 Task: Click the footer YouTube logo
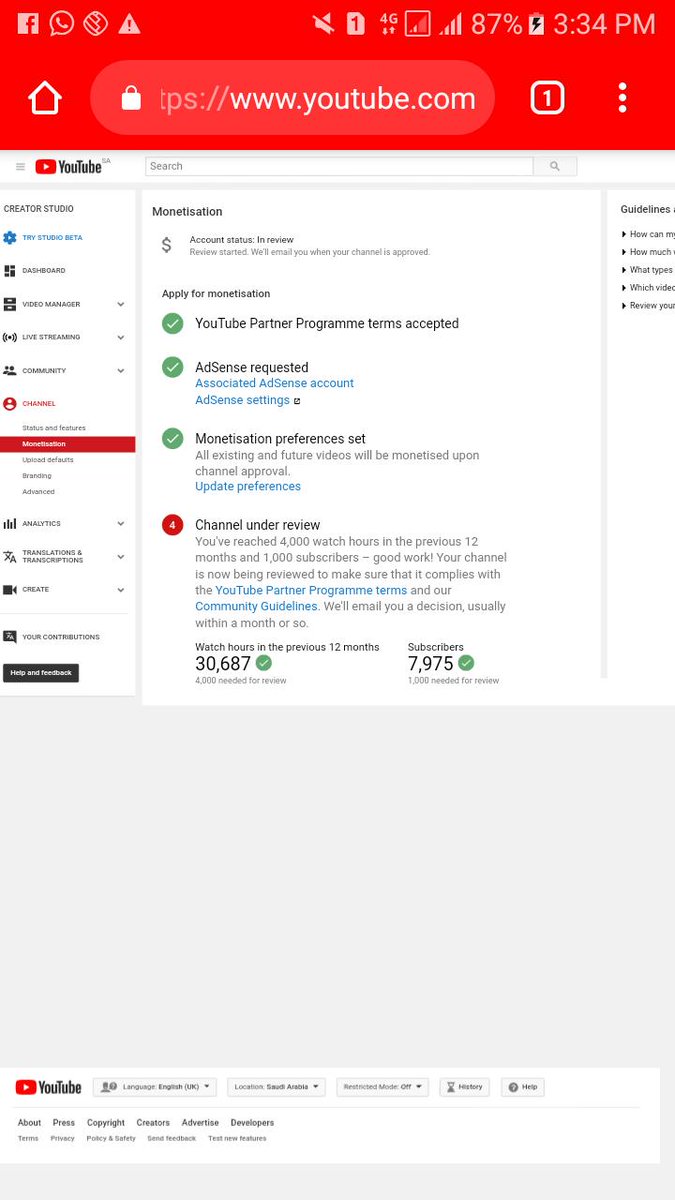49,1087
